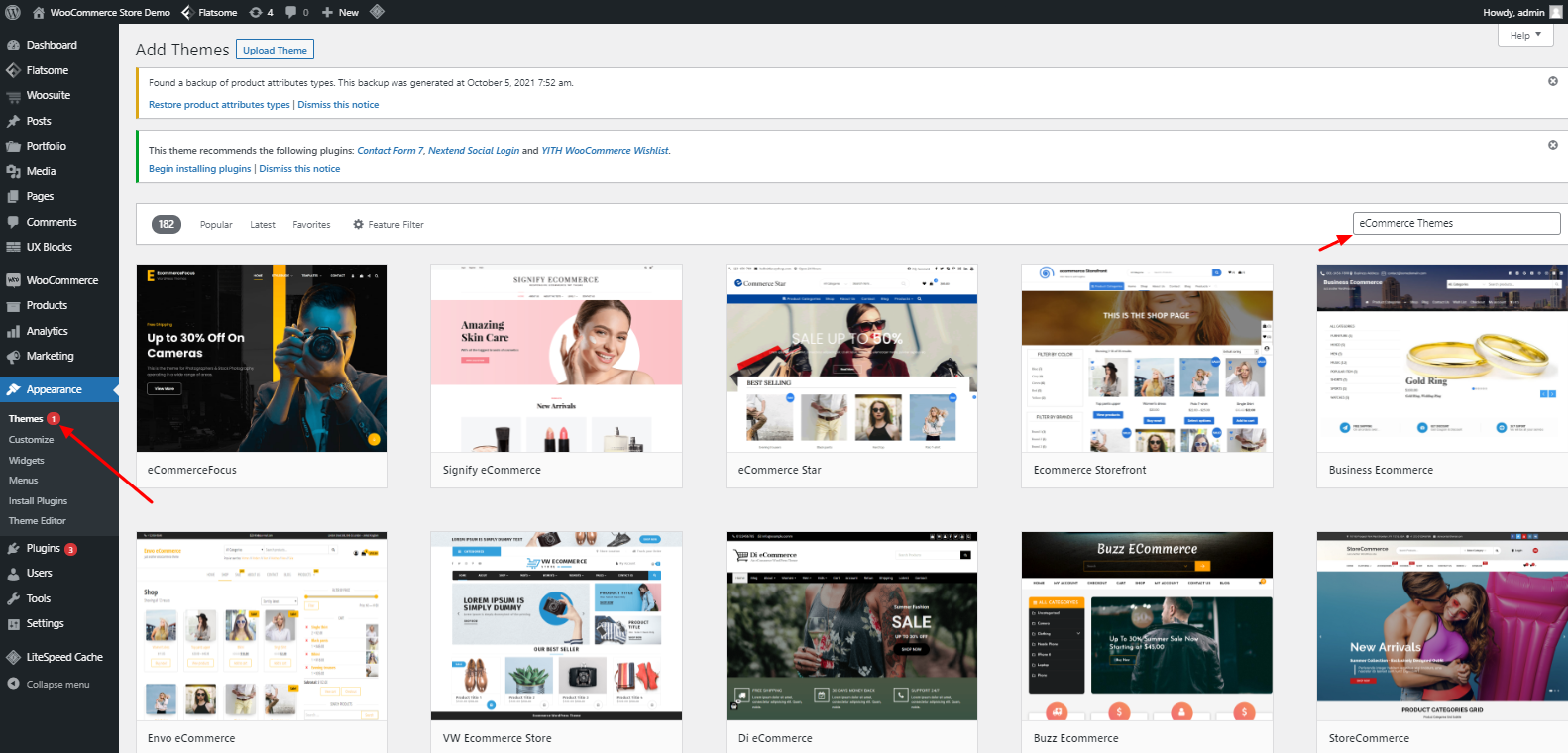Screen dimensions: 1568x753
Task: Click the home icon beside WooCommerce Store Demo
Action: (x=39, y=12)
